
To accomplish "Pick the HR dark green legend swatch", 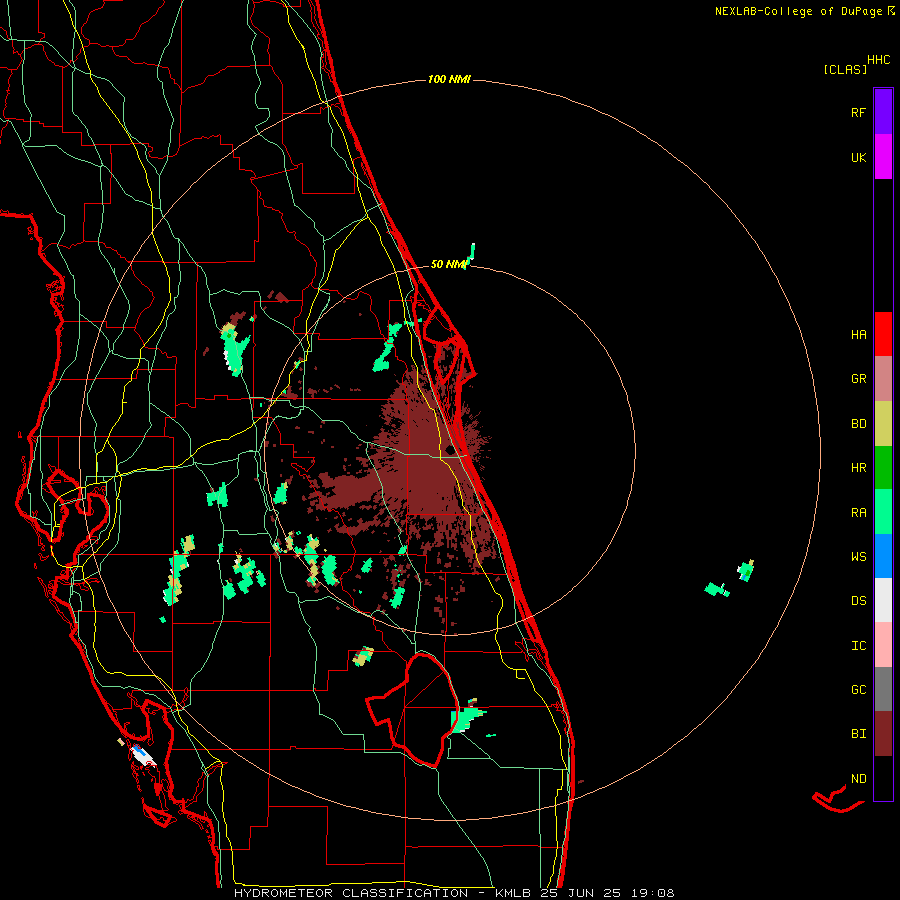I will tap(883, 468).
